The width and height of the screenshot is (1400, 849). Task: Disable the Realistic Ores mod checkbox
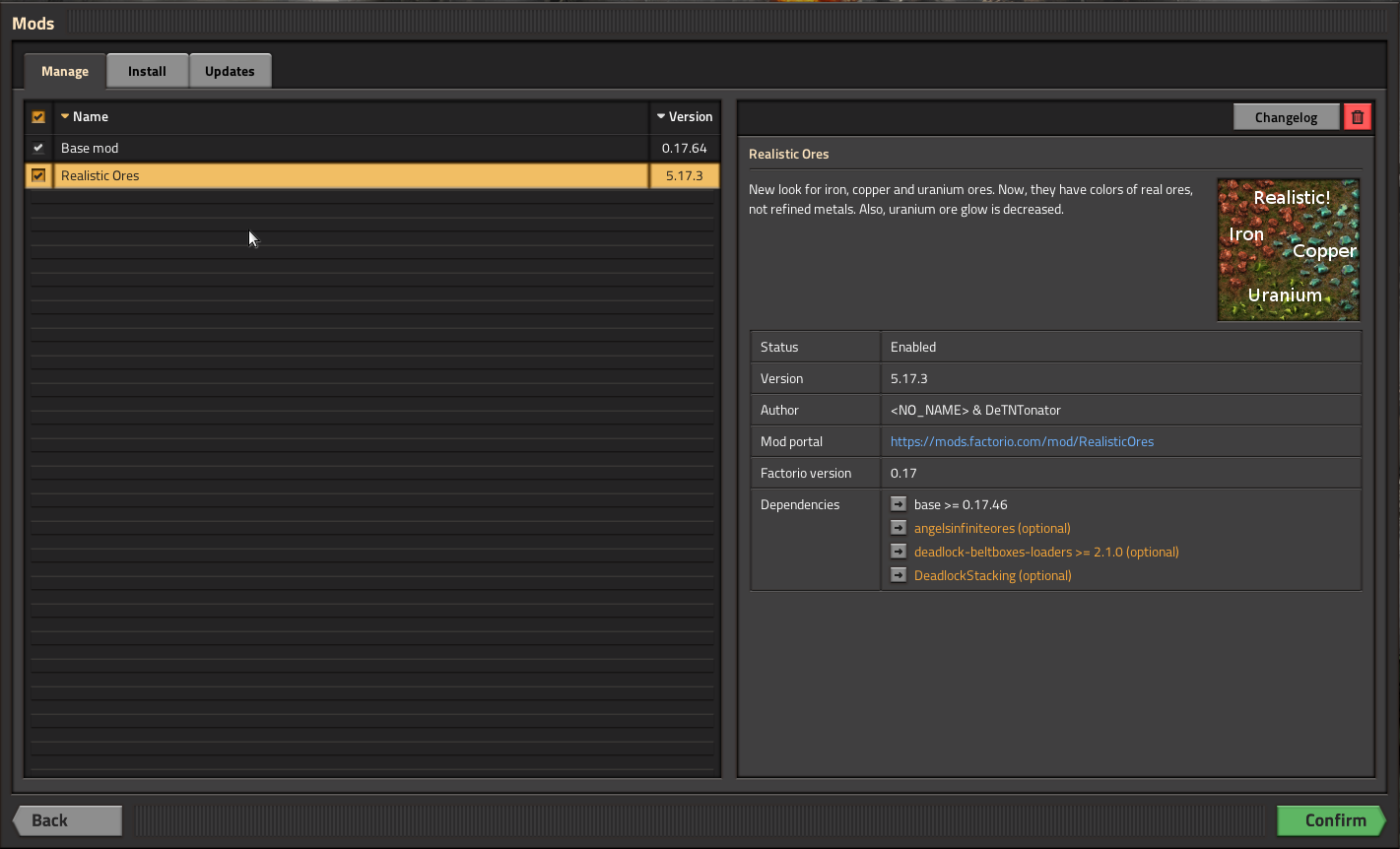[x=38, y=175]
